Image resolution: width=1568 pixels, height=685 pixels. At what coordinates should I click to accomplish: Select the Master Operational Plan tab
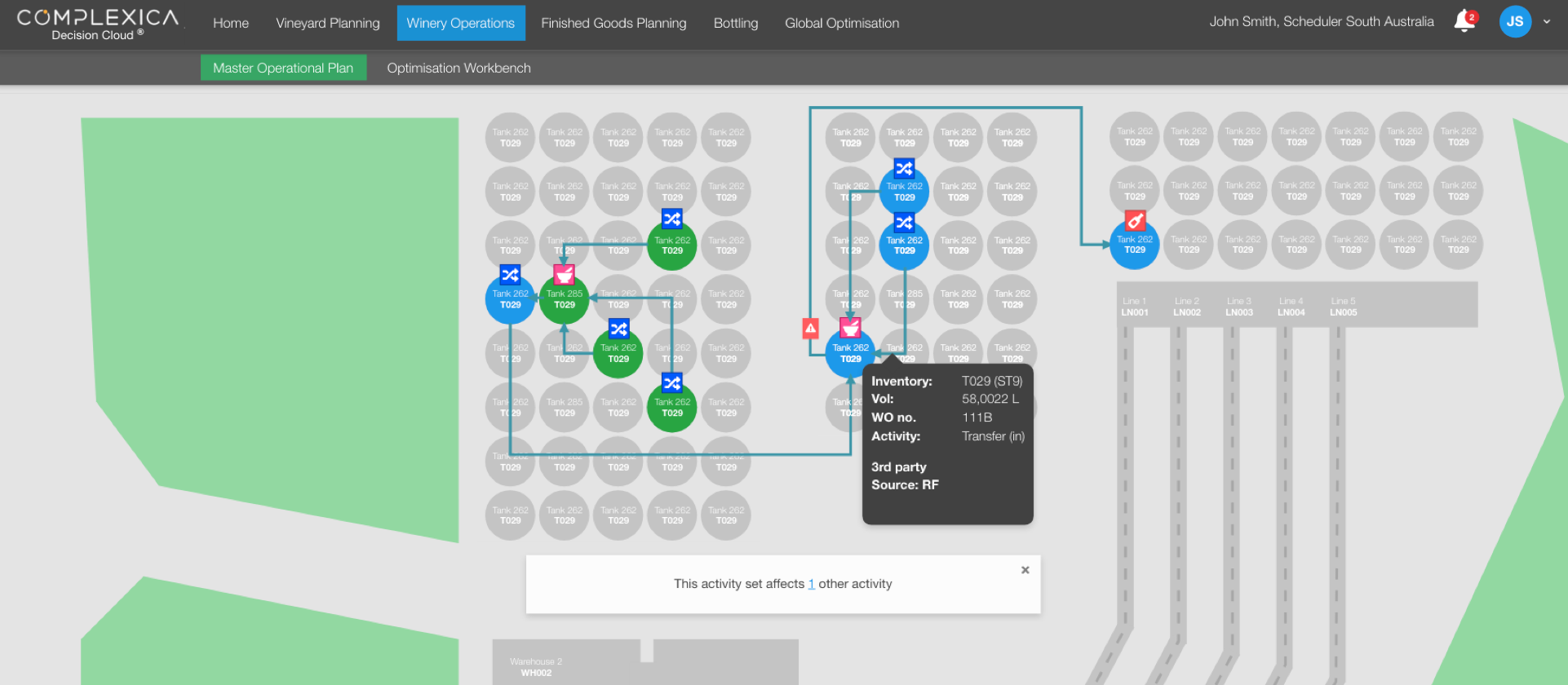pyautogui.click(x=283, y=68)
